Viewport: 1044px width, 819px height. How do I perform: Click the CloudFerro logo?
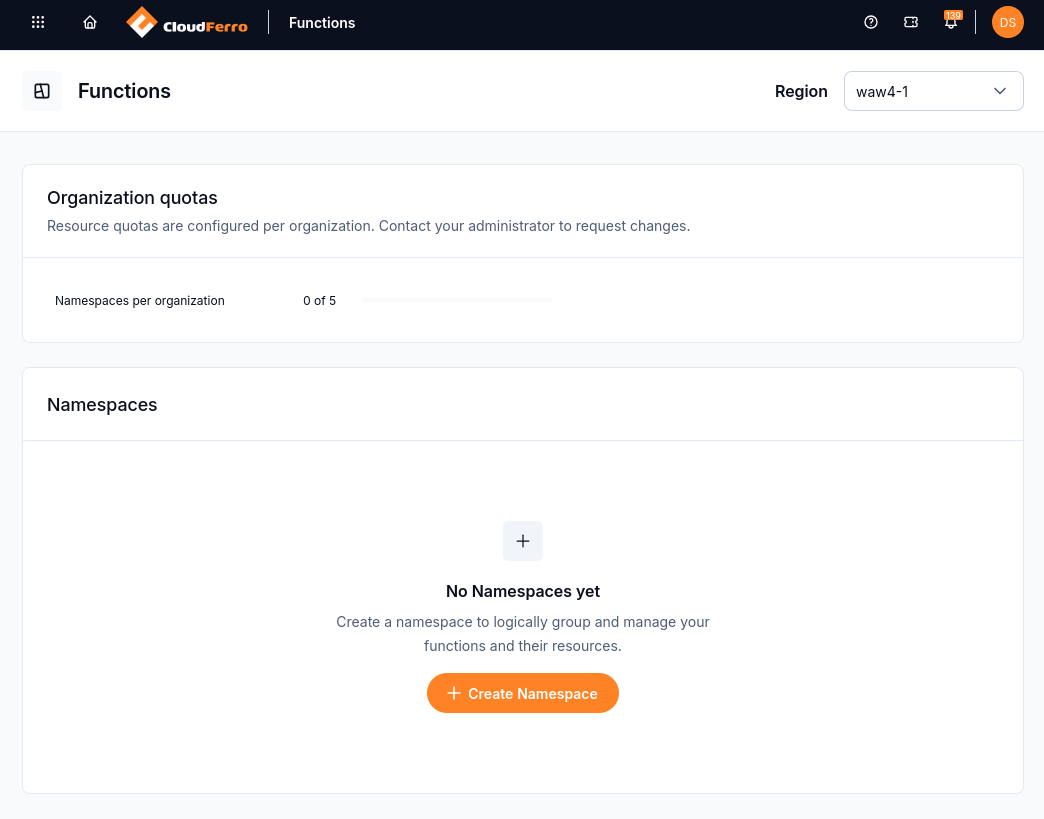coord(187,23)
